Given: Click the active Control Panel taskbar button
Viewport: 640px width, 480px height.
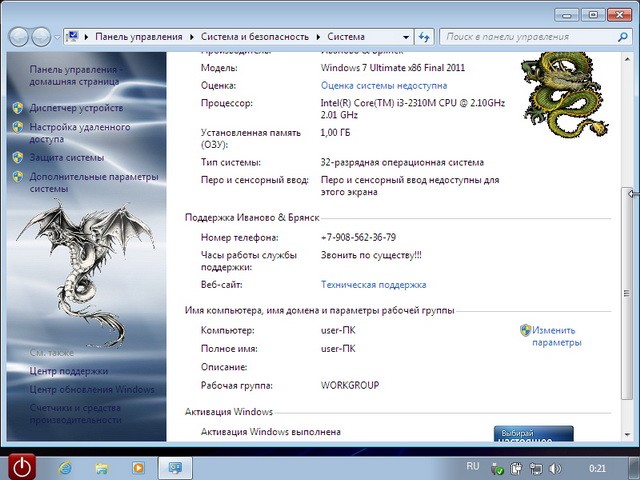Looking at the screenshot, I should 175,468.
